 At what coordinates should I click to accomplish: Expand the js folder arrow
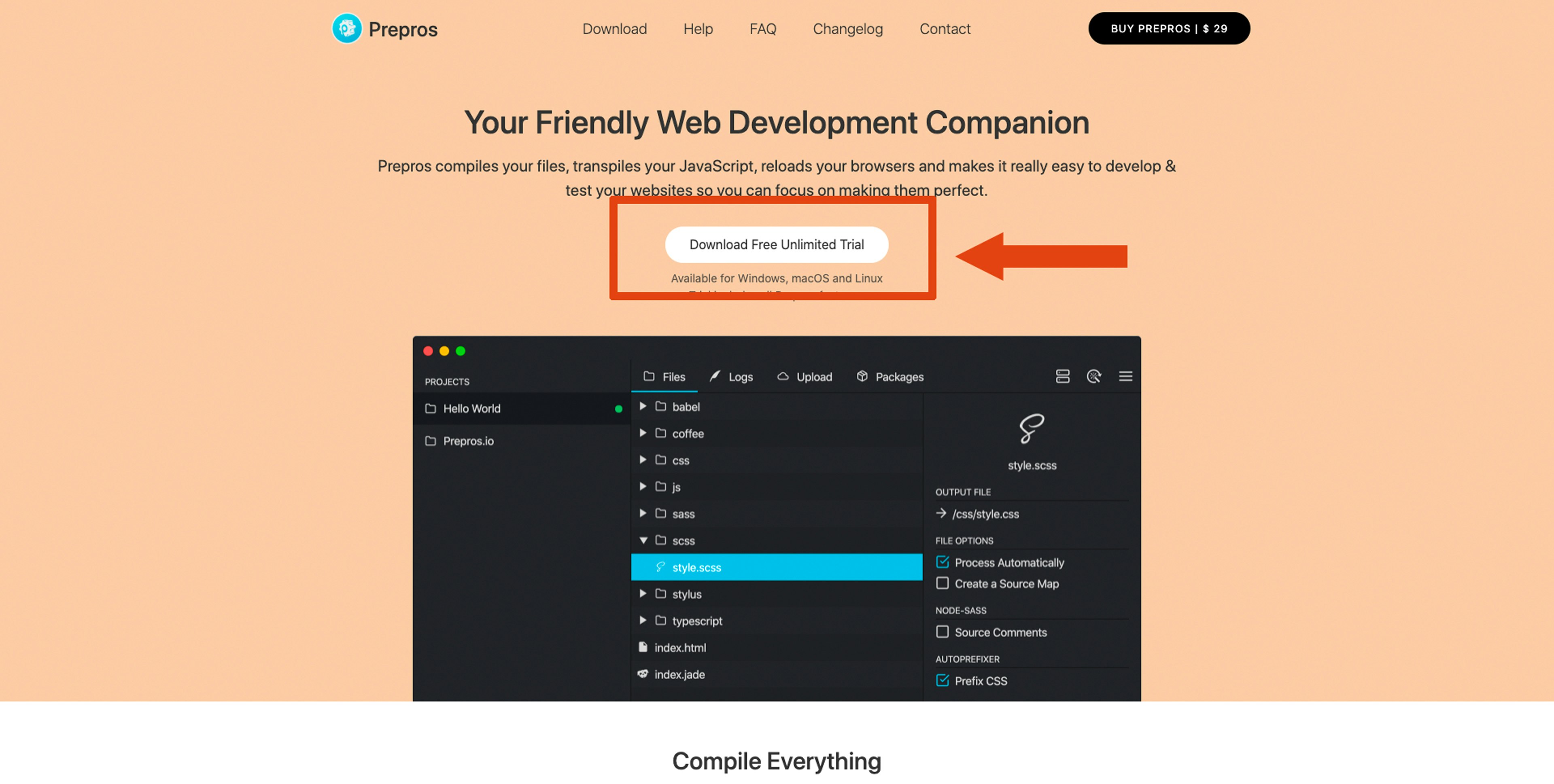pos(643,486)
